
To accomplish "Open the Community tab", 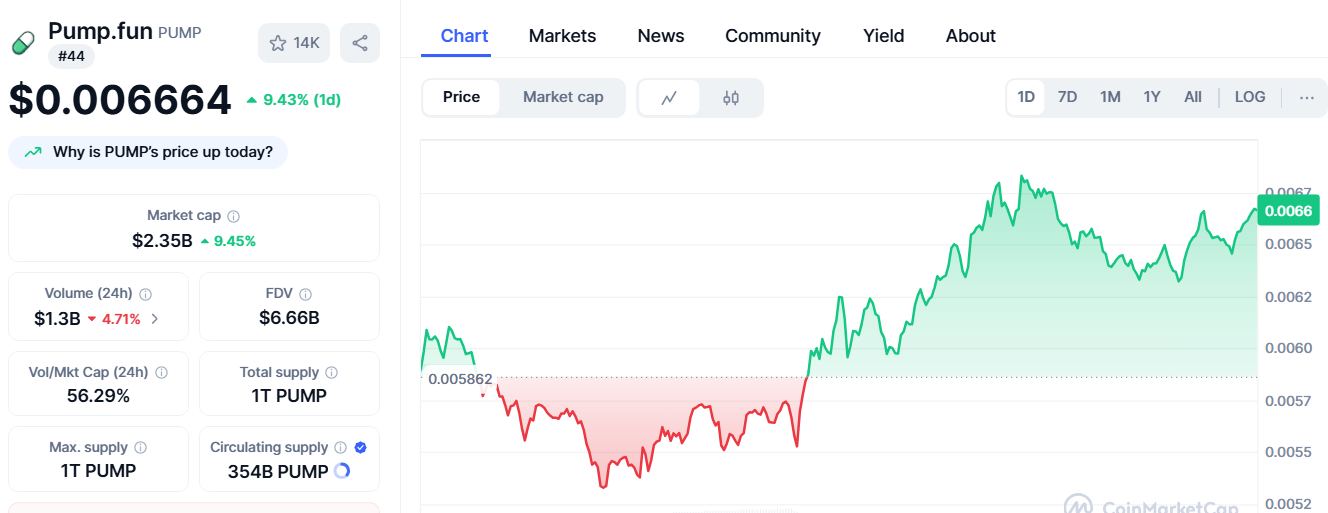I will 773,36.
